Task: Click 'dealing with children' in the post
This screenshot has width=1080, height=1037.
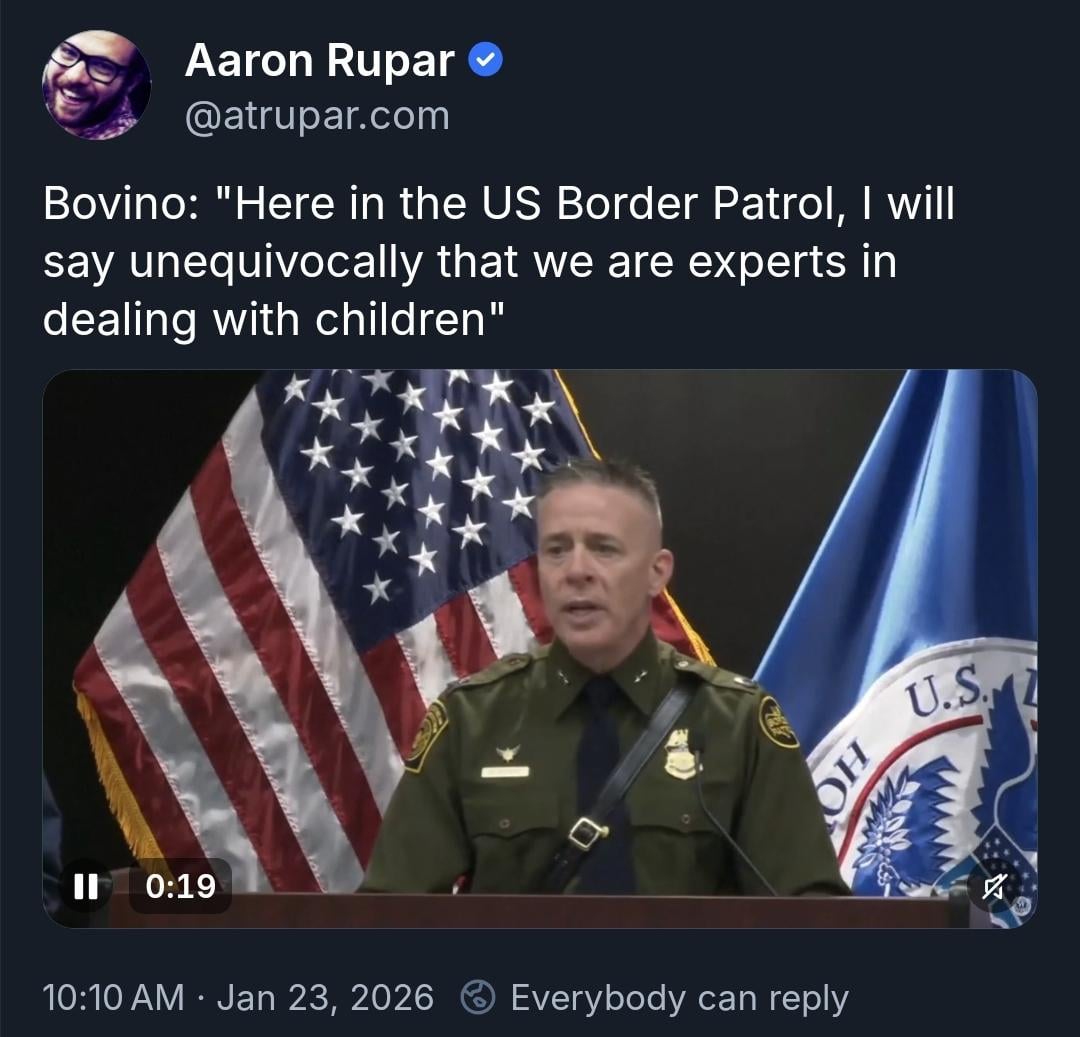Action: click(x=264, y=320)
